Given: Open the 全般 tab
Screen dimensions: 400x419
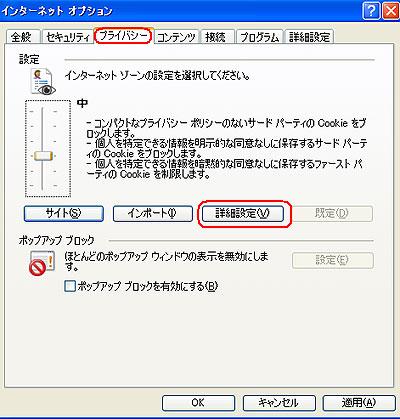Looking at the screenshot, I should click(x=22, y=37).
